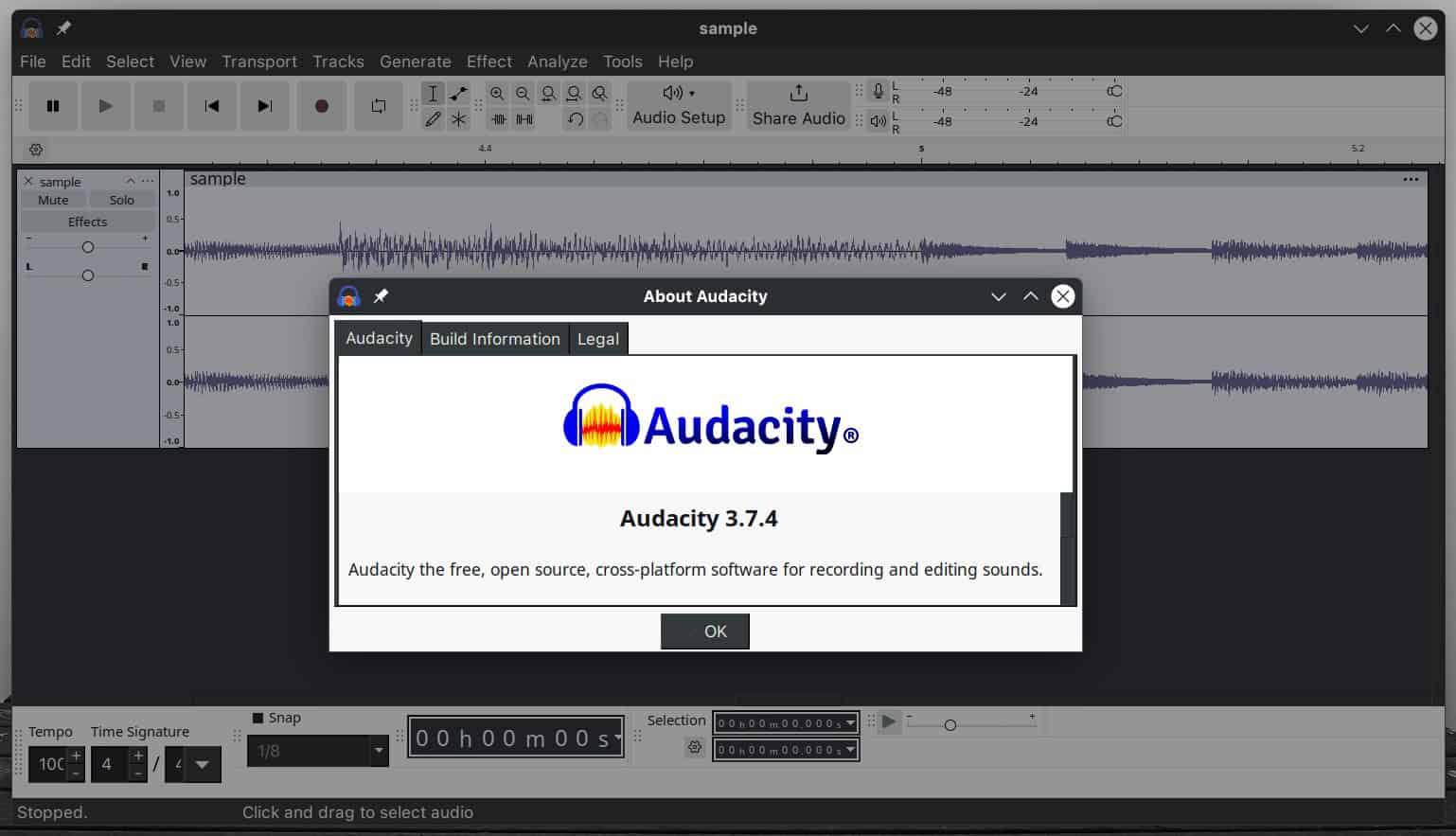The width and height of the screenshot is (1456, 836).
Task: Click the Zoom In magnifier icon
Action: pos(498,94)
